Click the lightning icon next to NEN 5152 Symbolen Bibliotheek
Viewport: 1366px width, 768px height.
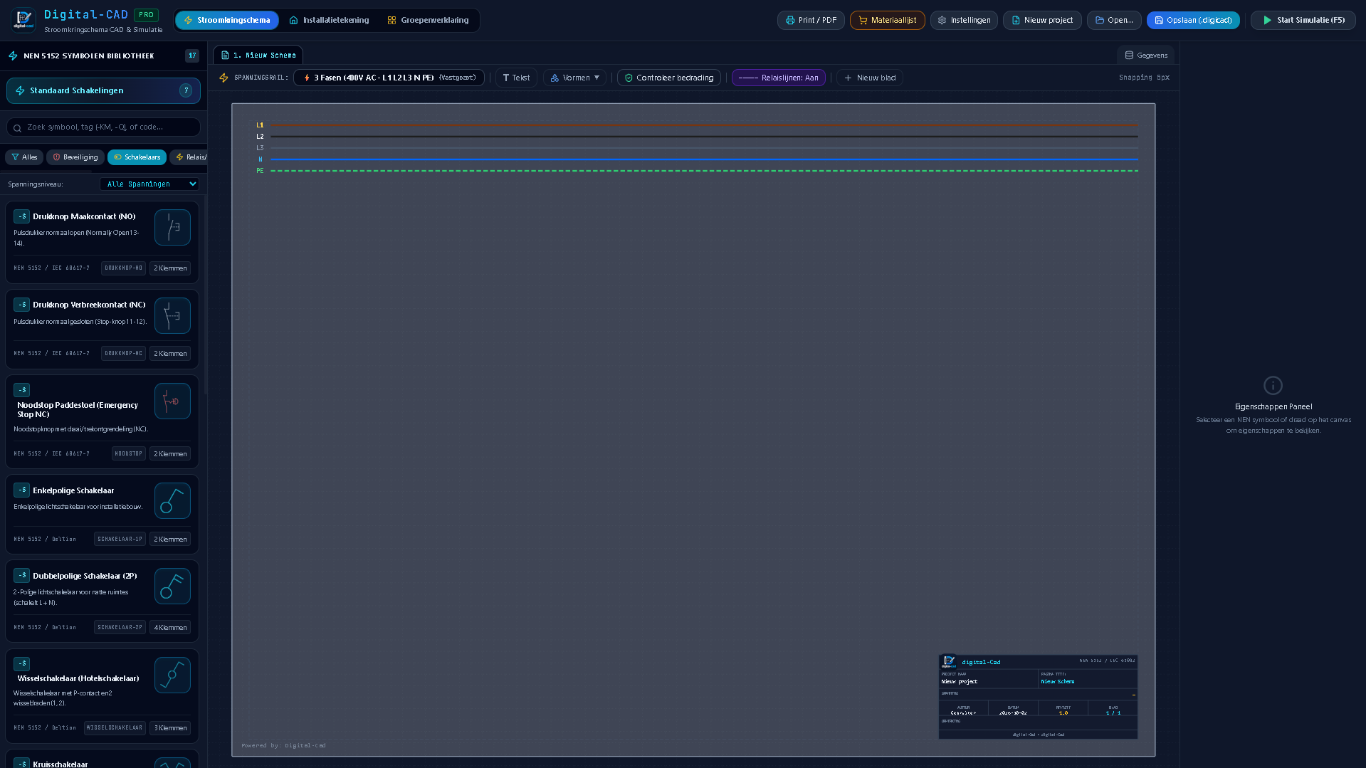click(13, 56)
